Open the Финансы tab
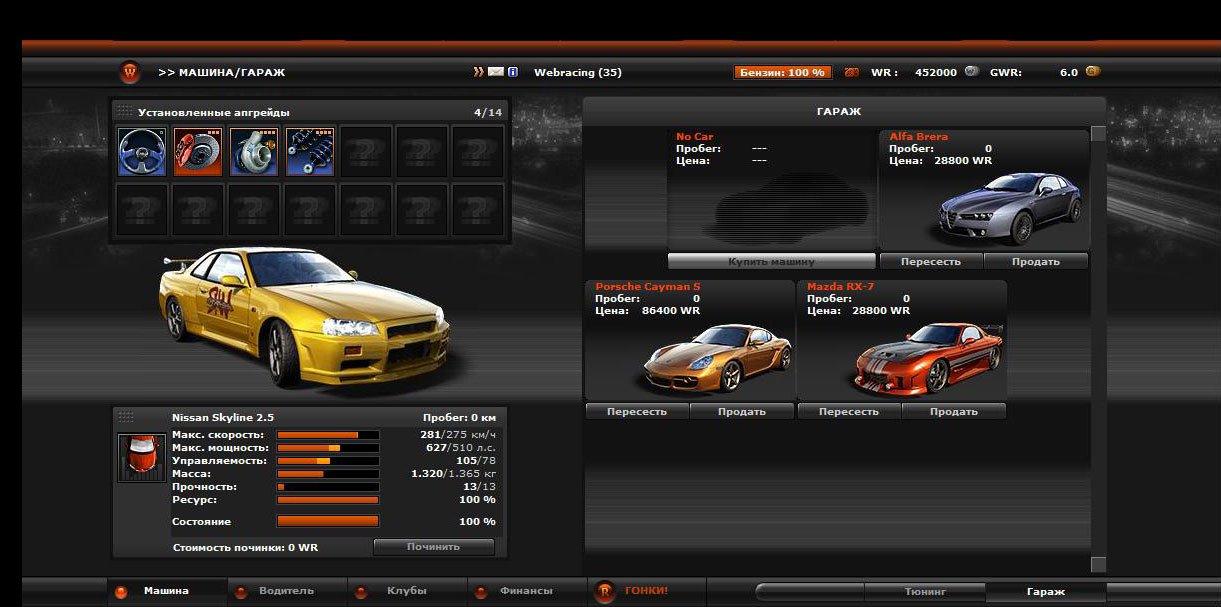 pos(526,591)
